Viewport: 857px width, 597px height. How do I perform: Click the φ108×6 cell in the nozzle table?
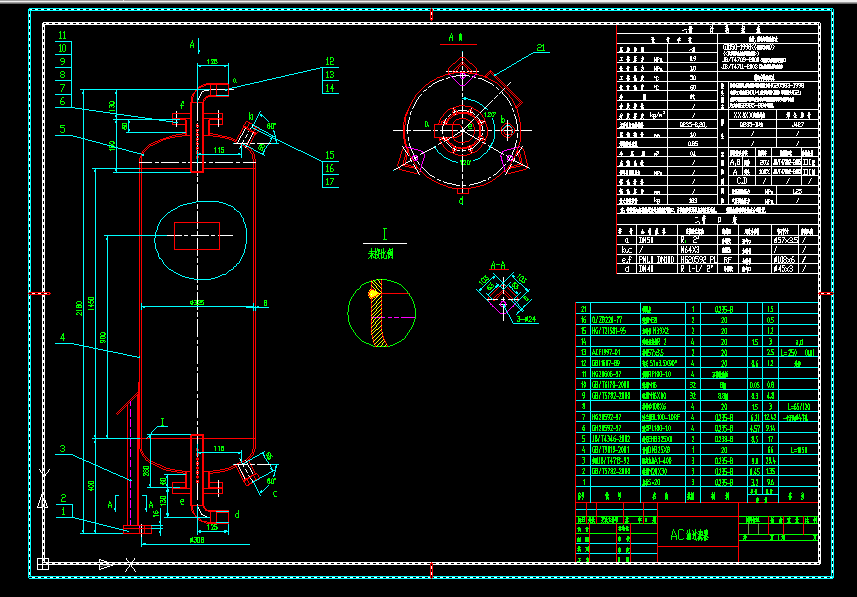tap(784, 259)
